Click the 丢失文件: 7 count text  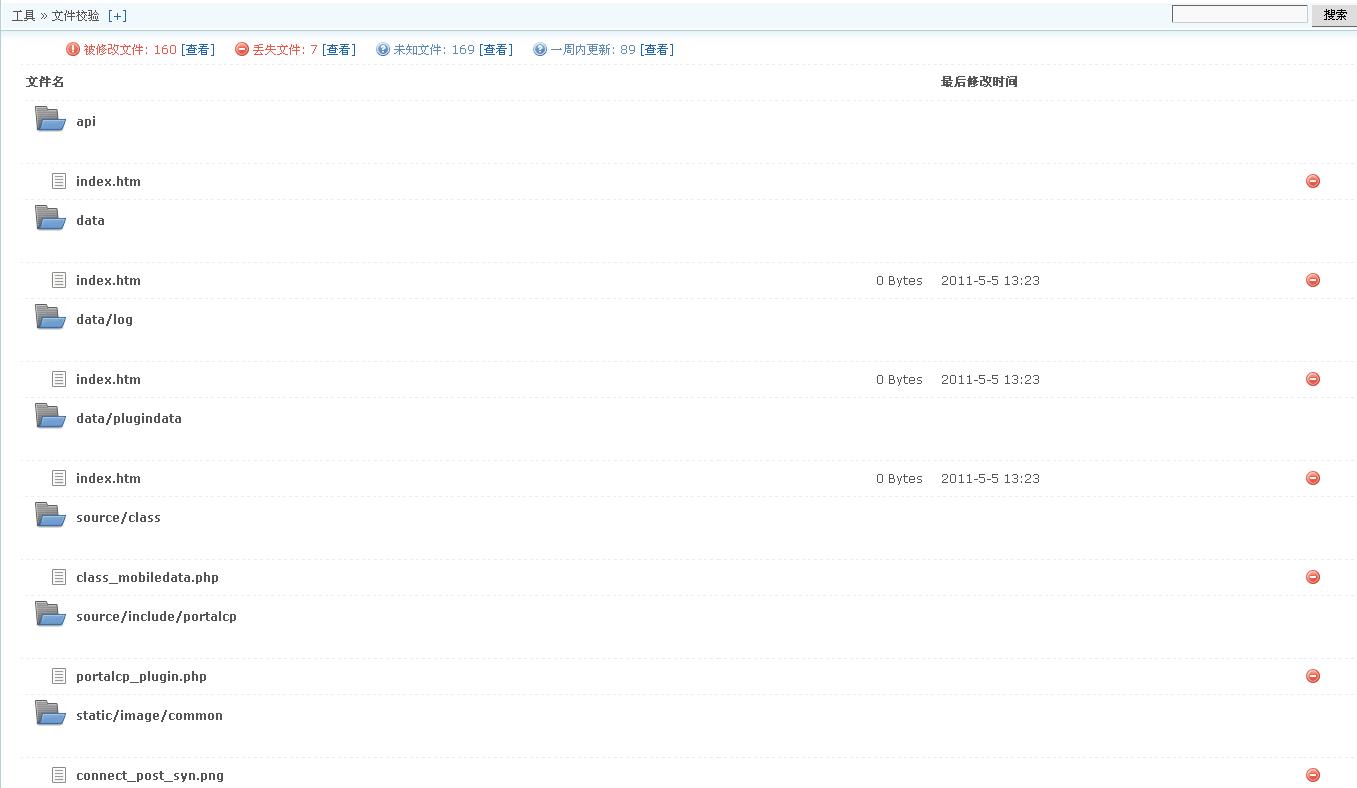(x=285, y=49)
